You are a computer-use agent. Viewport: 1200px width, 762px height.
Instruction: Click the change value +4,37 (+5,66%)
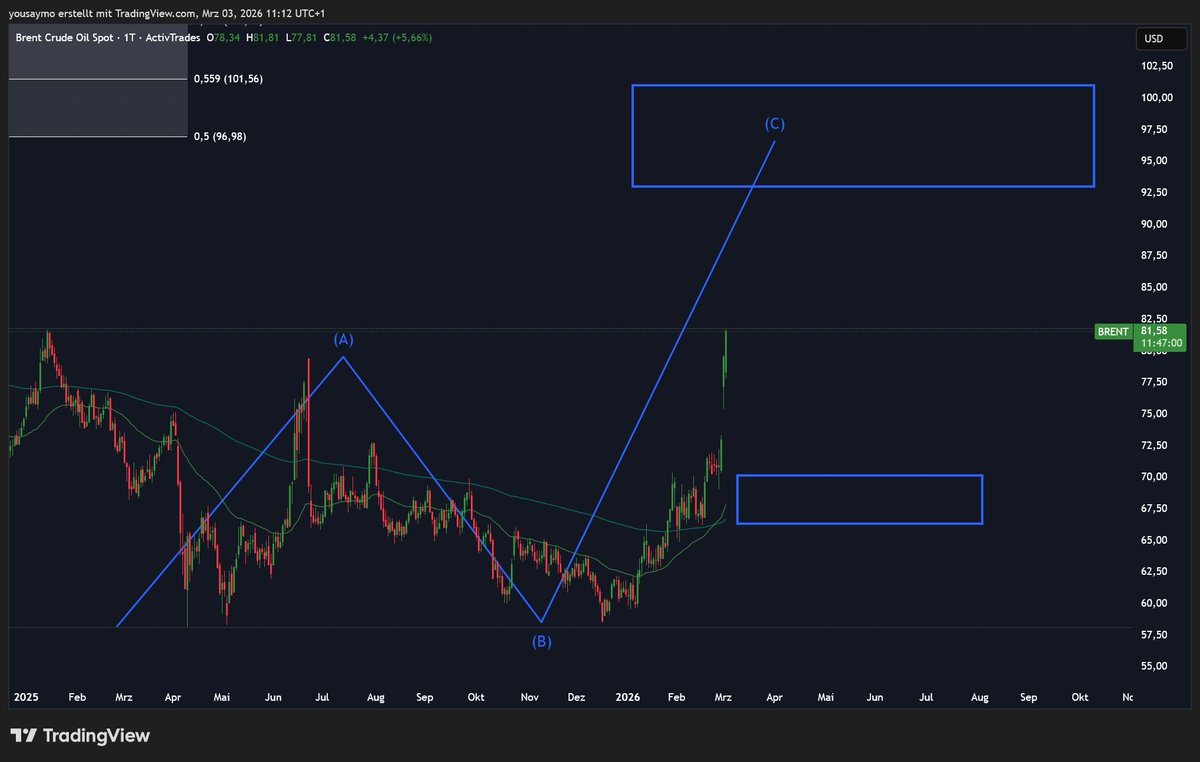(397, 37)
